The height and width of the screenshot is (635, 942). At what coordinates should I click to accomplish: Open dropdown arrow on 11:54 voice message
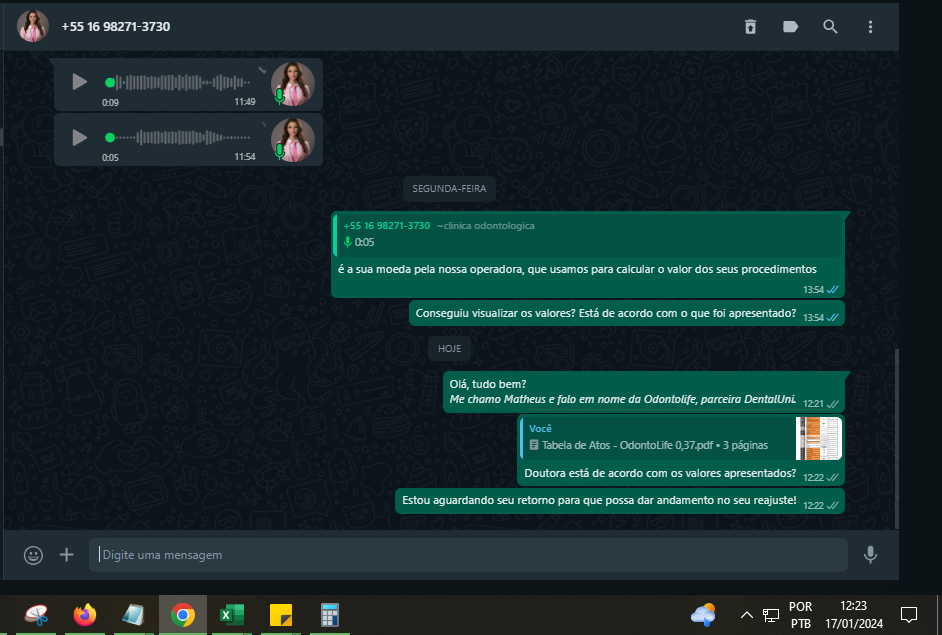click(x=263, y=124)
